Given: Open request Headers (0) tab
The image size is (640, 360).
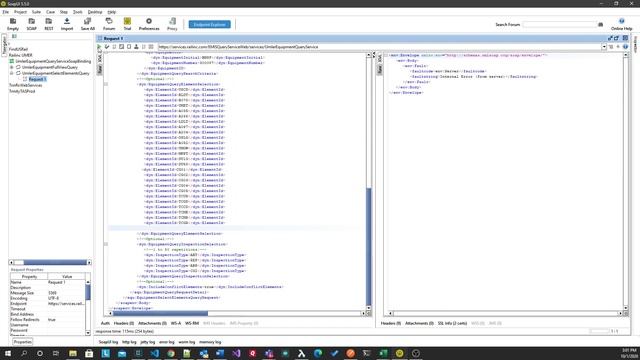Looking at the screenshot, I should pyautogui.click(x=124, y=323).
